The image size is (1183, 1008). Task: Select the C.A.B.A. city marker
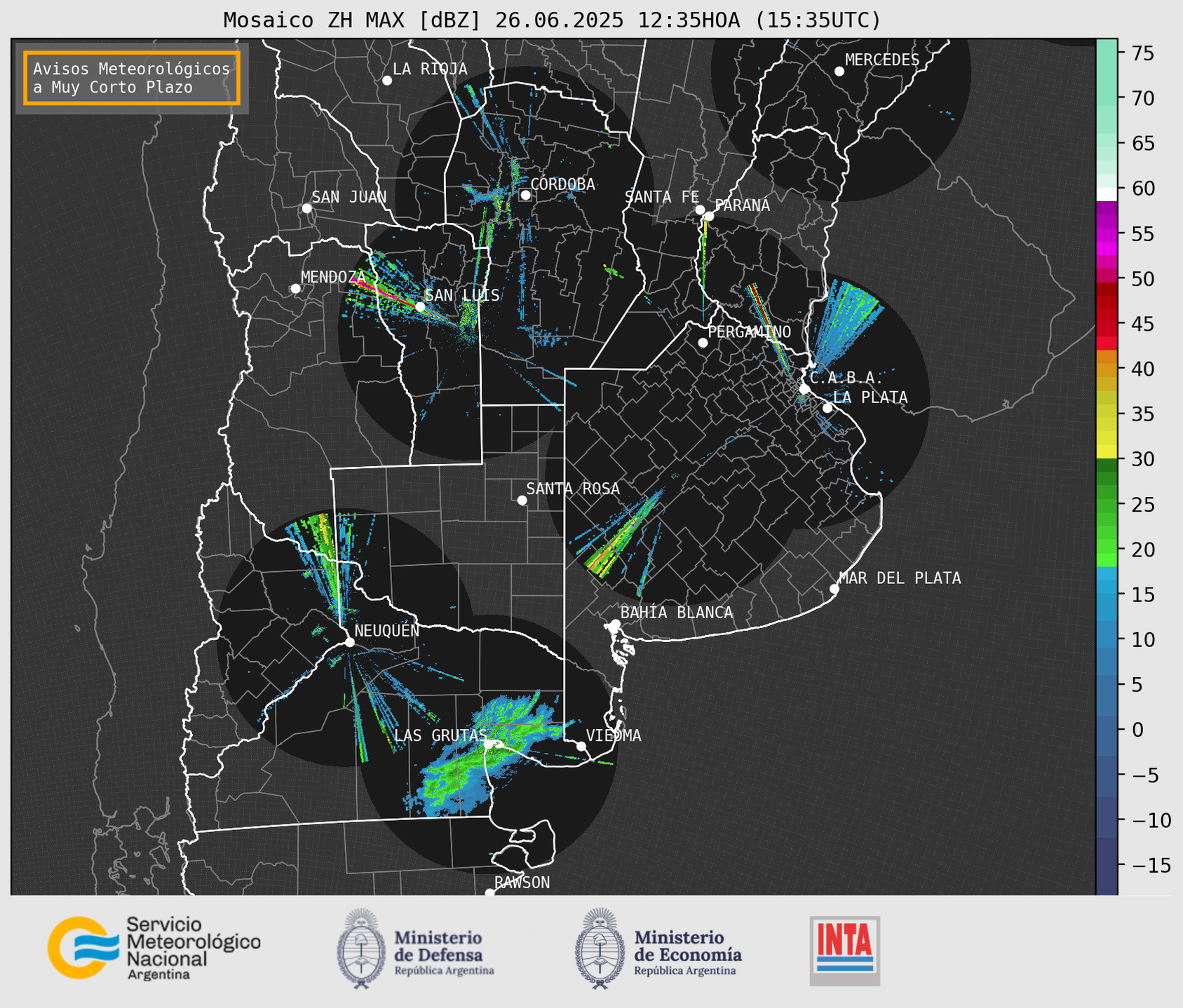pyautogui.click(x=805, y=389)
